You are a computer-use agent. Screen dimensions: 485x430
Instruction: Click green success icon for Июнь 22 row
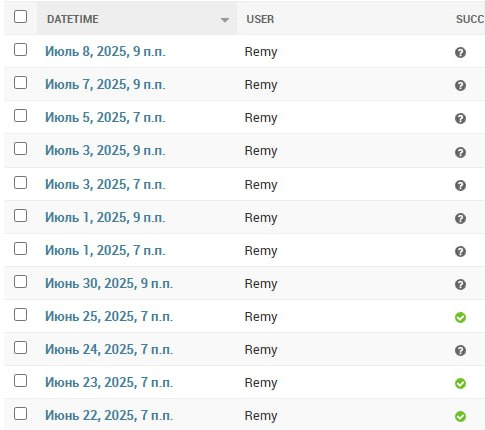tap(460, 416)
